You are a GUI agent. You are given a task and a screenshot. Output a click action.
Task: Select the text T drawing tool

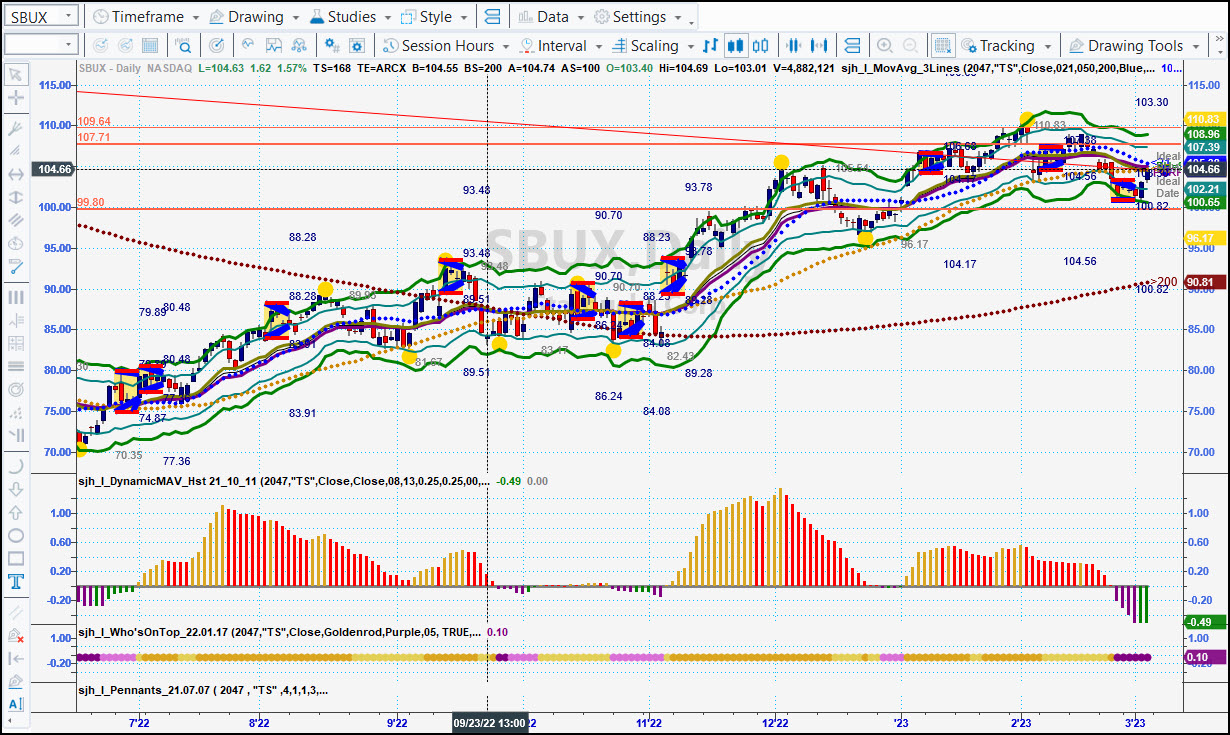tap(16, 581)
